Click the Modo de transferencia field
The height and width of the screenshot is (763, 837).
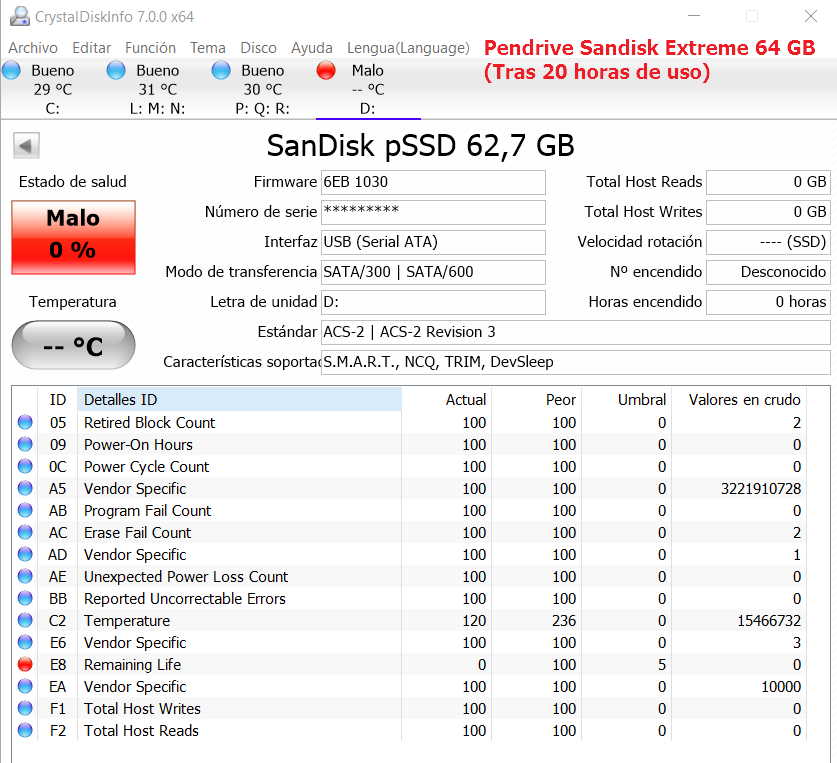(x=433, y=272)
